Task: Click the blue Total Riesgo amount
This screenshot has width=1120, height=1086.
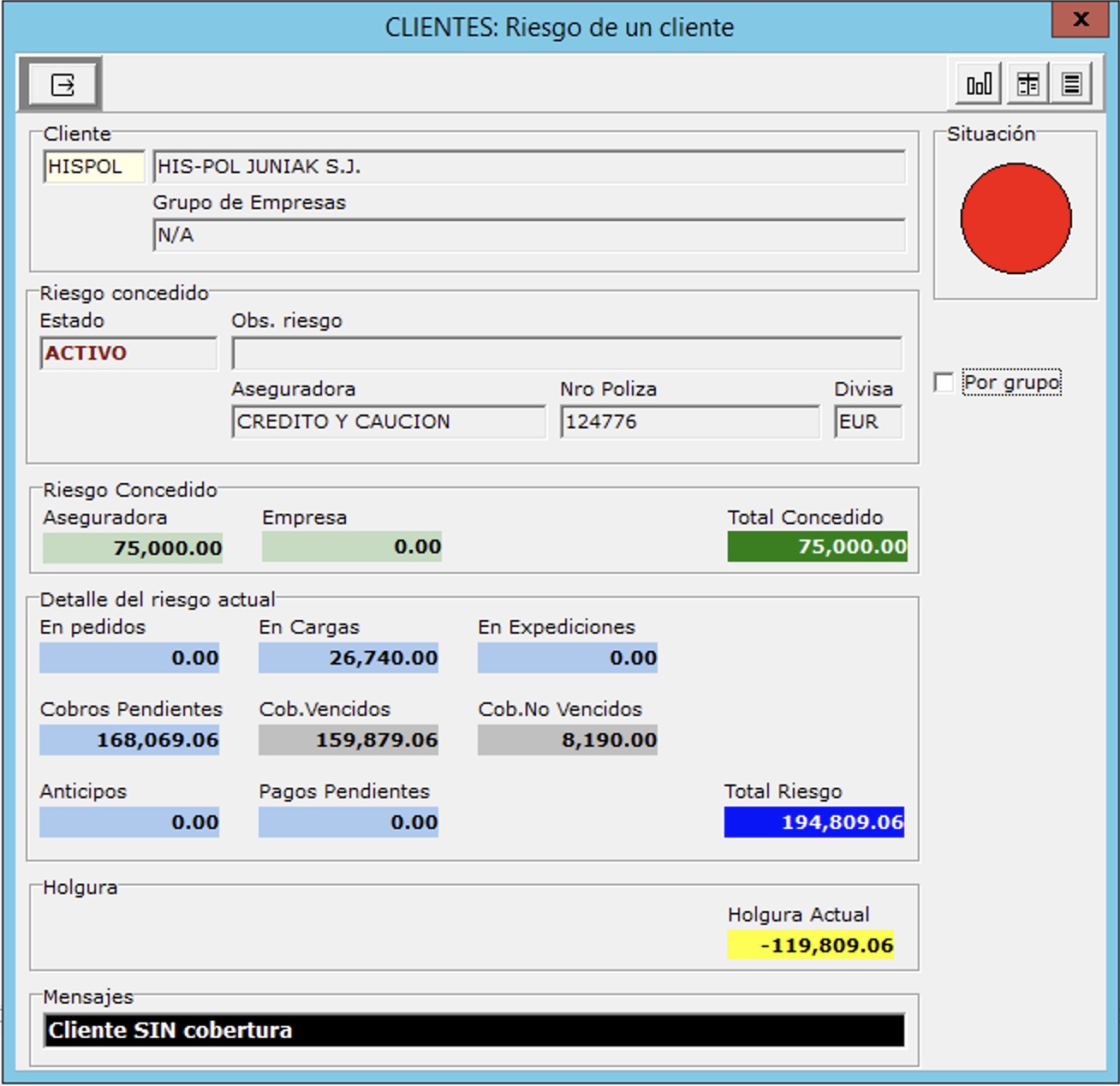Action: click(813, 822)
